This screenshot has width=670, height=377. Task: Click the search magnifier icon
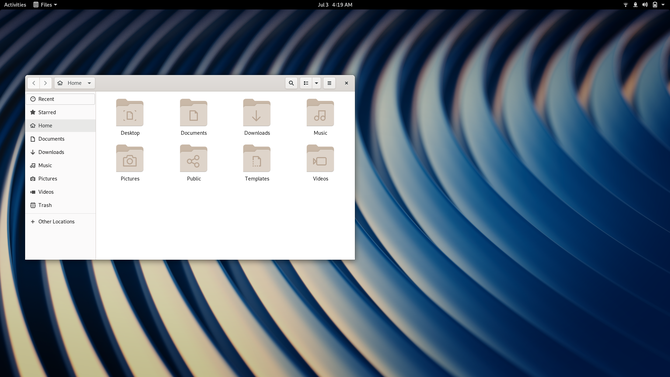pyautogui.click(x=291, y=83)
